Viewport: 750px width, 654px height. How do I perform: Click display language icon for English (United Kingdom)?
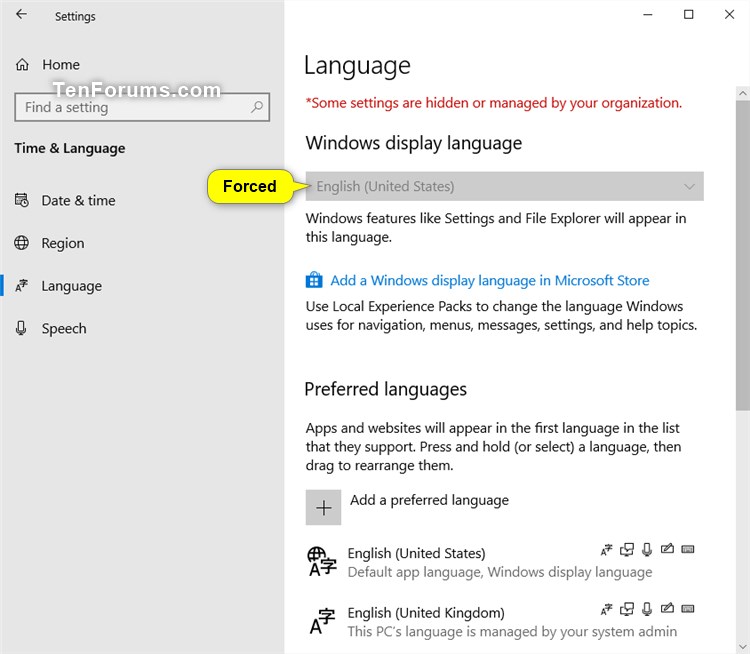coord(606,610)
